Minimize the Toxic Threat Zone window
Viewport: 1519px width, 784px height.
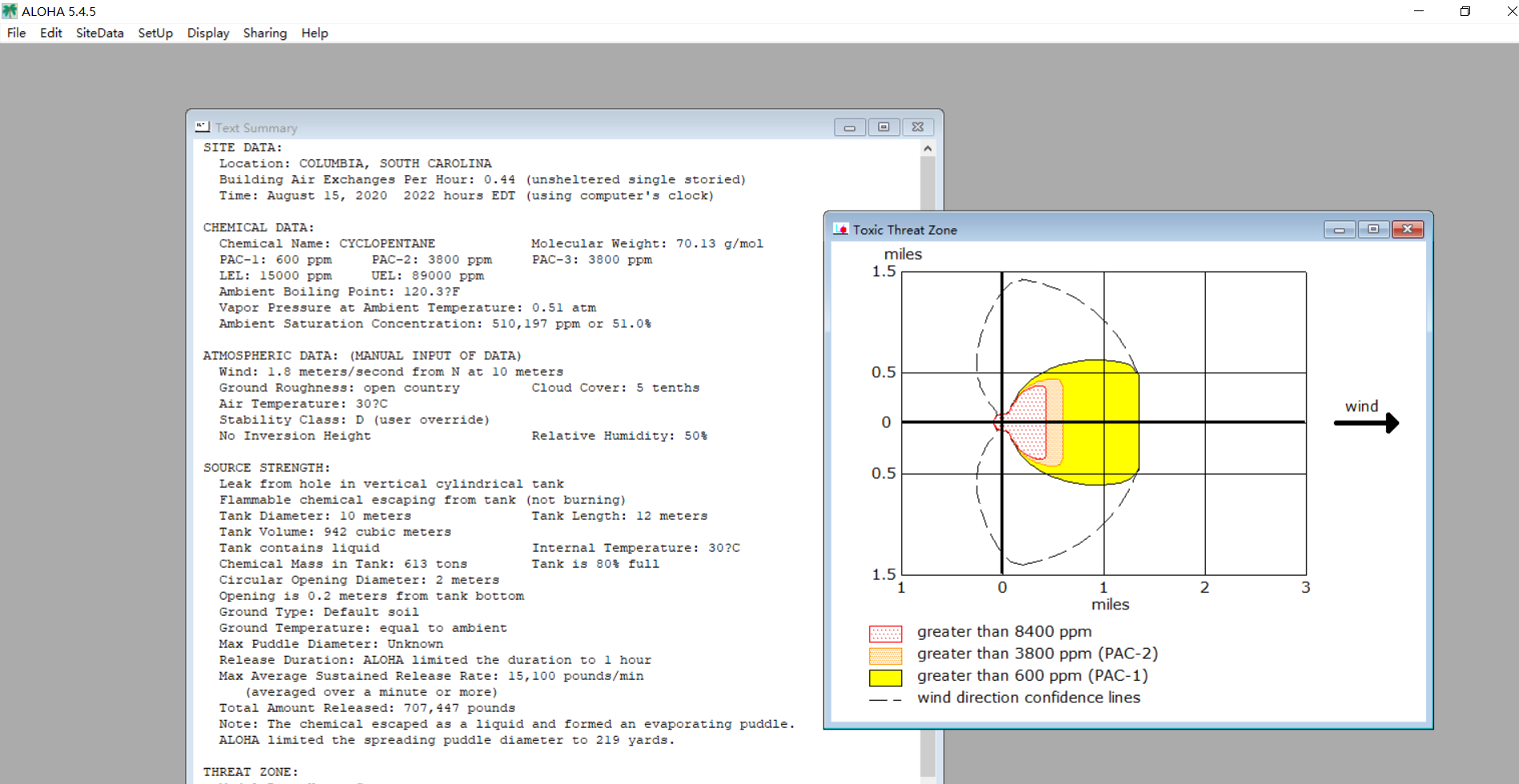click(1339, 230)
